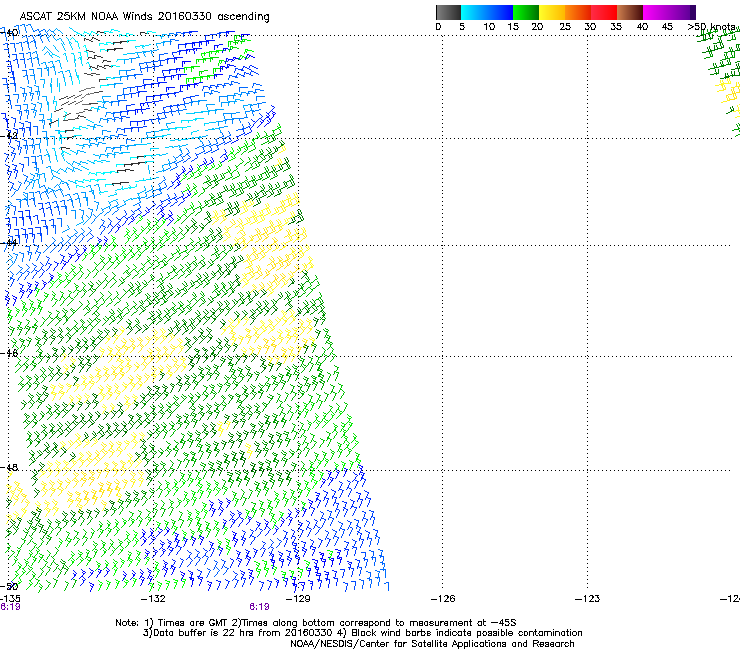Click the legend value '5'
The height and width of the screenshot is (650, 740).
pyautogui.click(x=462, y=27)
